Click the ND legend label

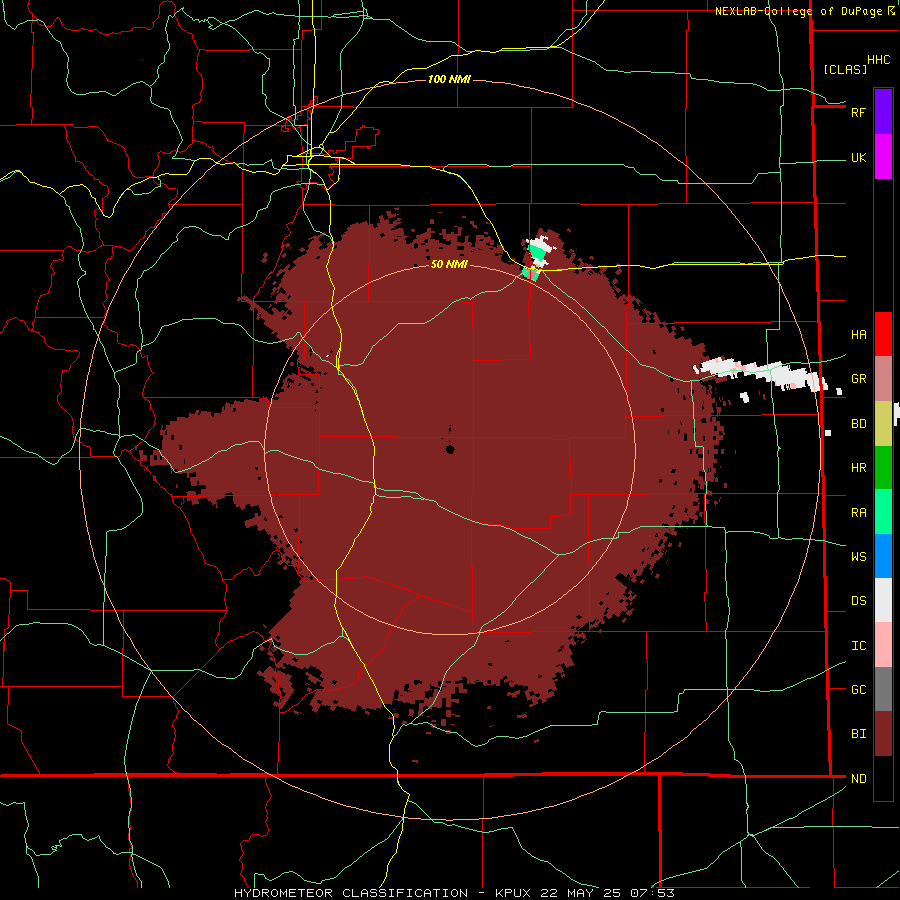[858, 779]
